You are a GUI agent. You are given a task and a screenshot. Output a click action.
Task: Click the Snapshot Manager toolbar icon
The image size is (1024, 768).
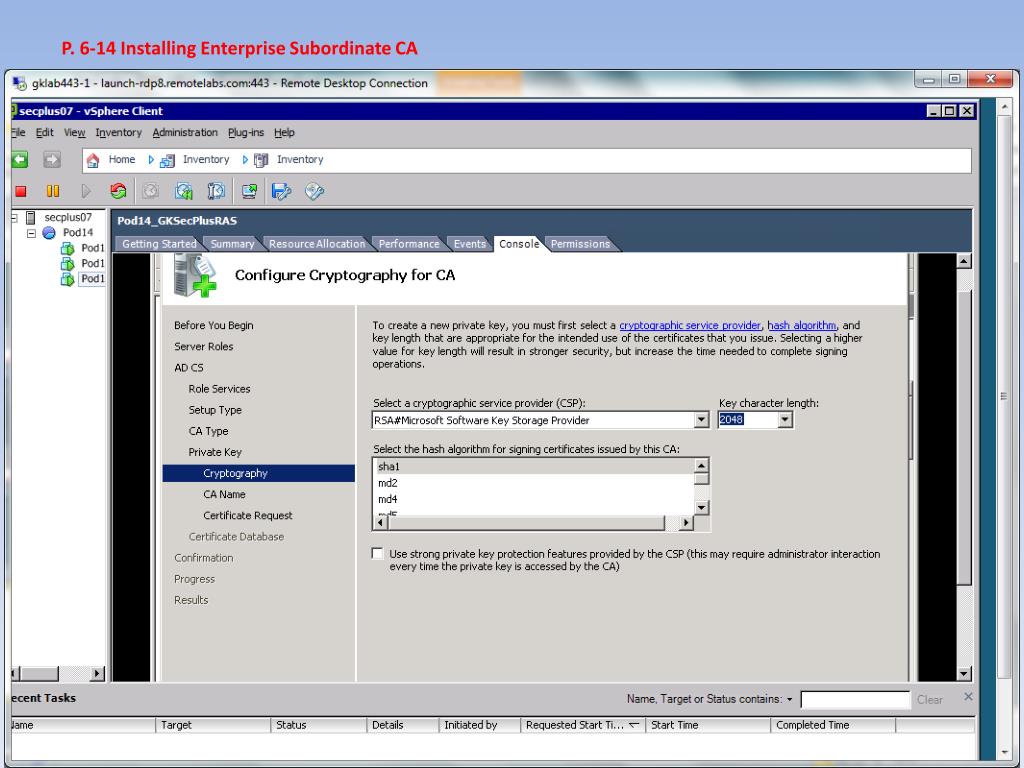point(216,191)
